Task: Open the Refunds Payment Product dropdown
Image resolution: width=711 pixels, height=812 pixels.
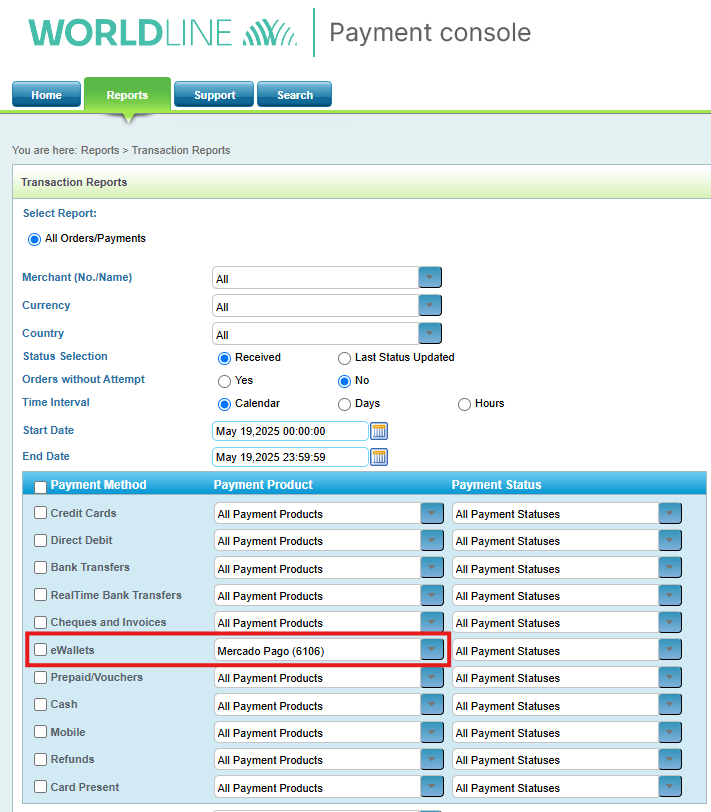Action: 431,760
